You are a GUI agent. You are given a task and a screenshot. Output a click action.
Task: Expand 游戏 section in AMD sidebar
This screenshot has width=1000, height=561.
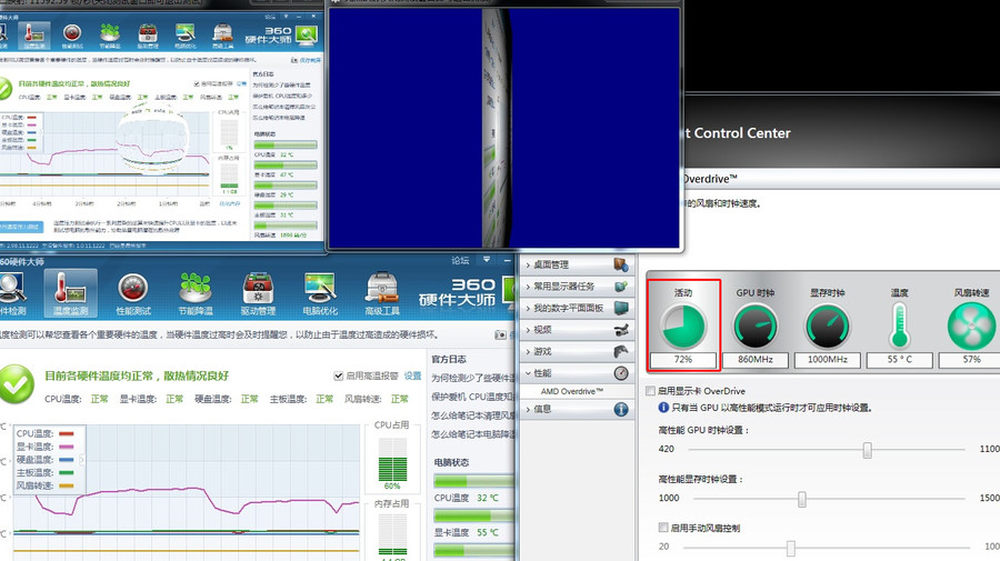tap(528, 351)
